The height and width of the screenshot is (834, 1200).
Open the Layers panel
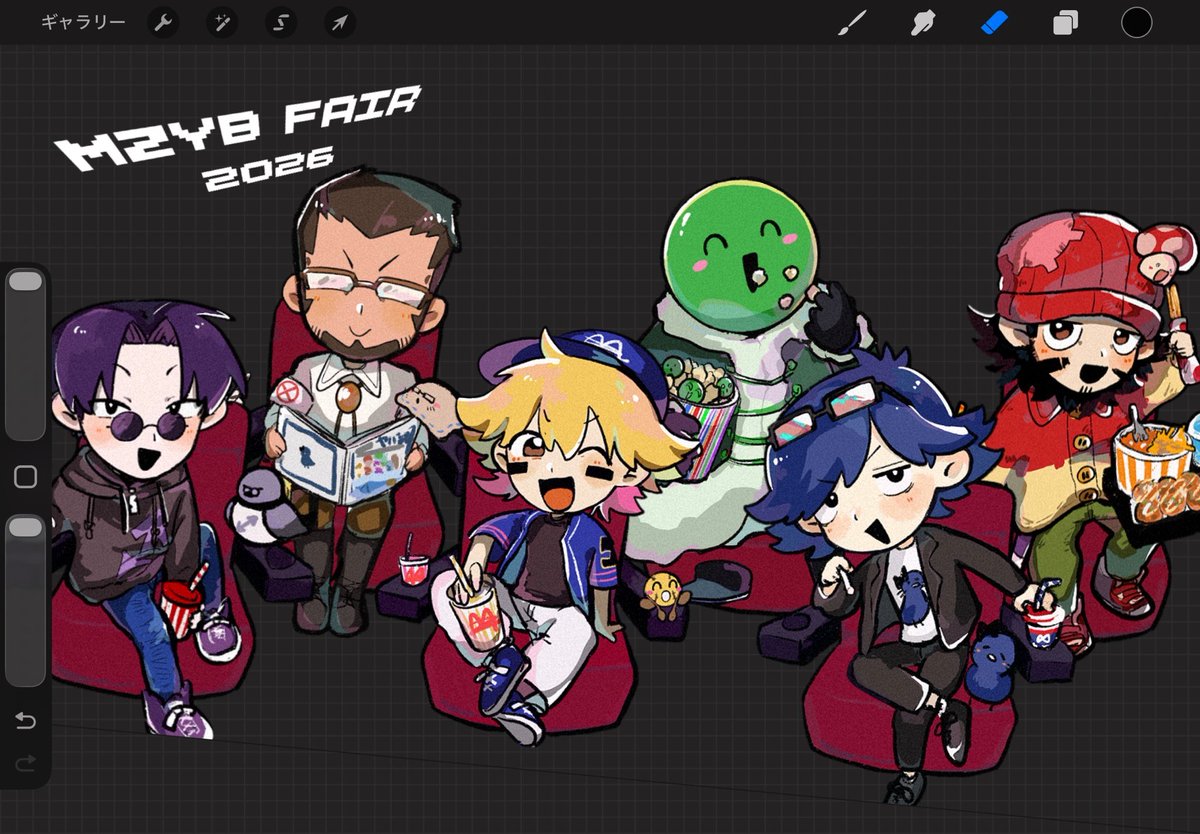[1066, 22]
